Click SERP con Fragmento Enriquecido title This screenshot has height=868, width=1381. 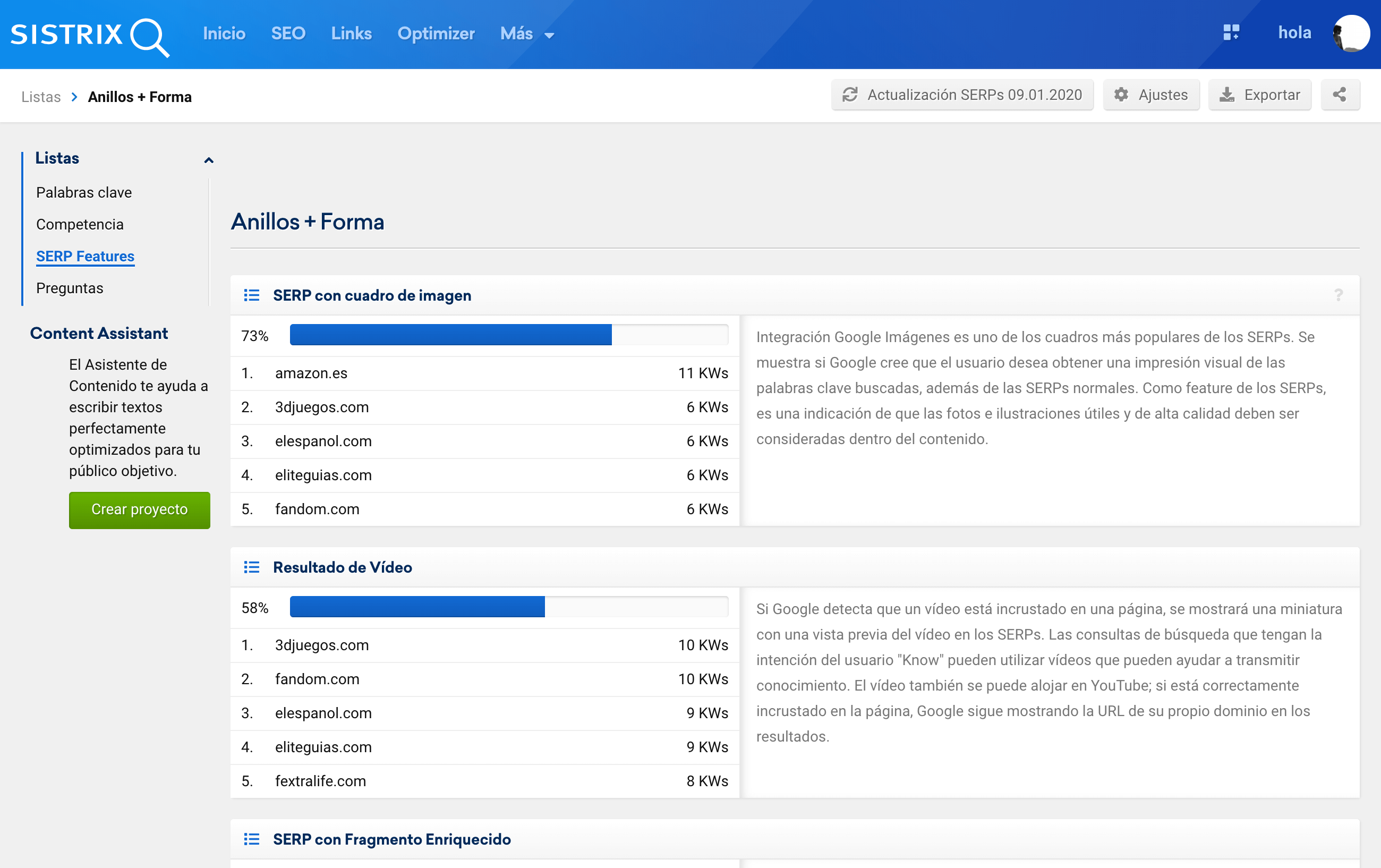(x=391, y=839)
